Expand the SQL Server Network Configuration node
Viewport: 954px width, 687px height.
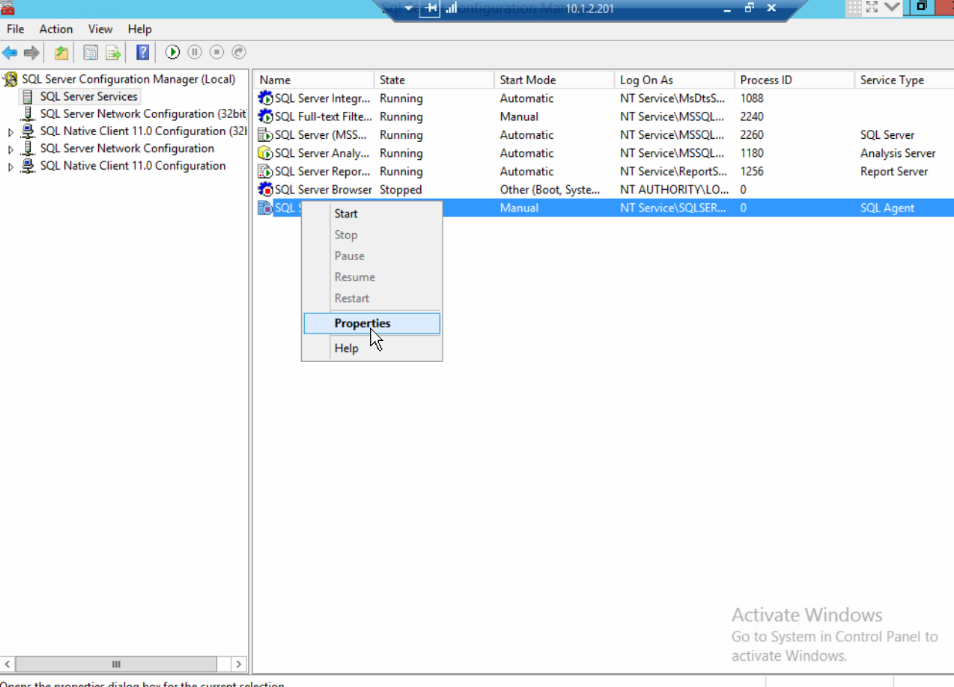pyautogui.click(x=10, y=149)
